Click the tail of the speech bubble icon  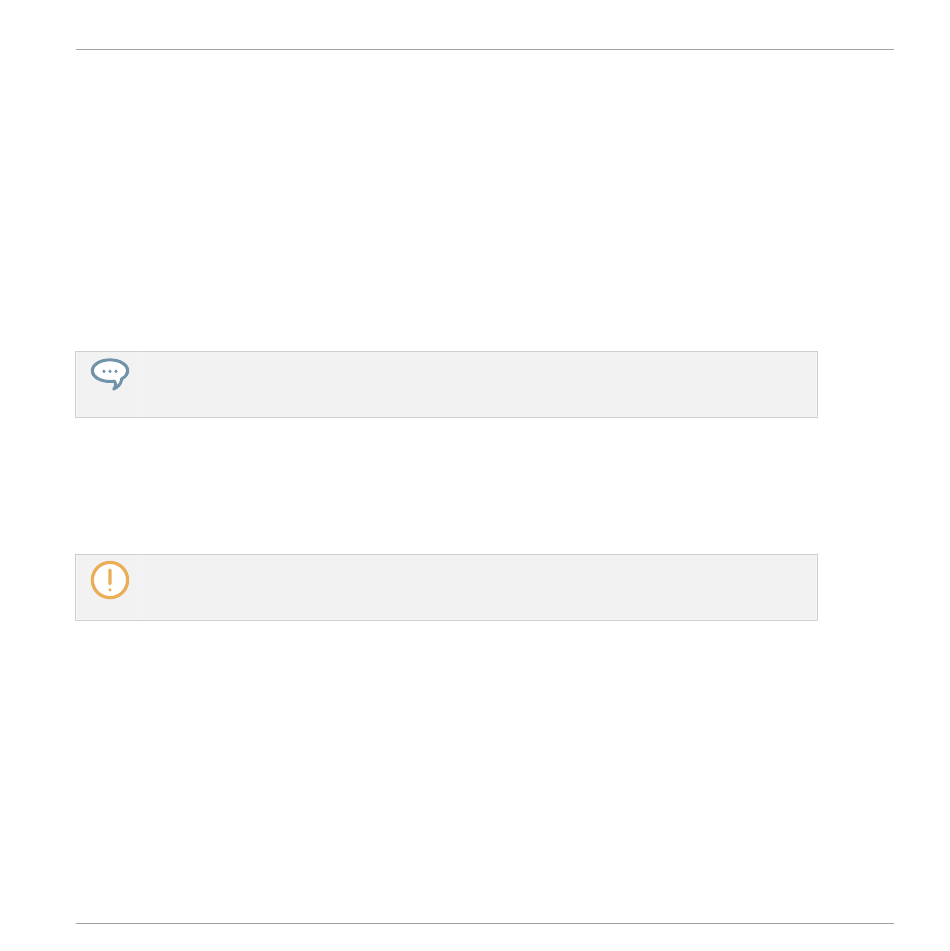click(118, 385)
